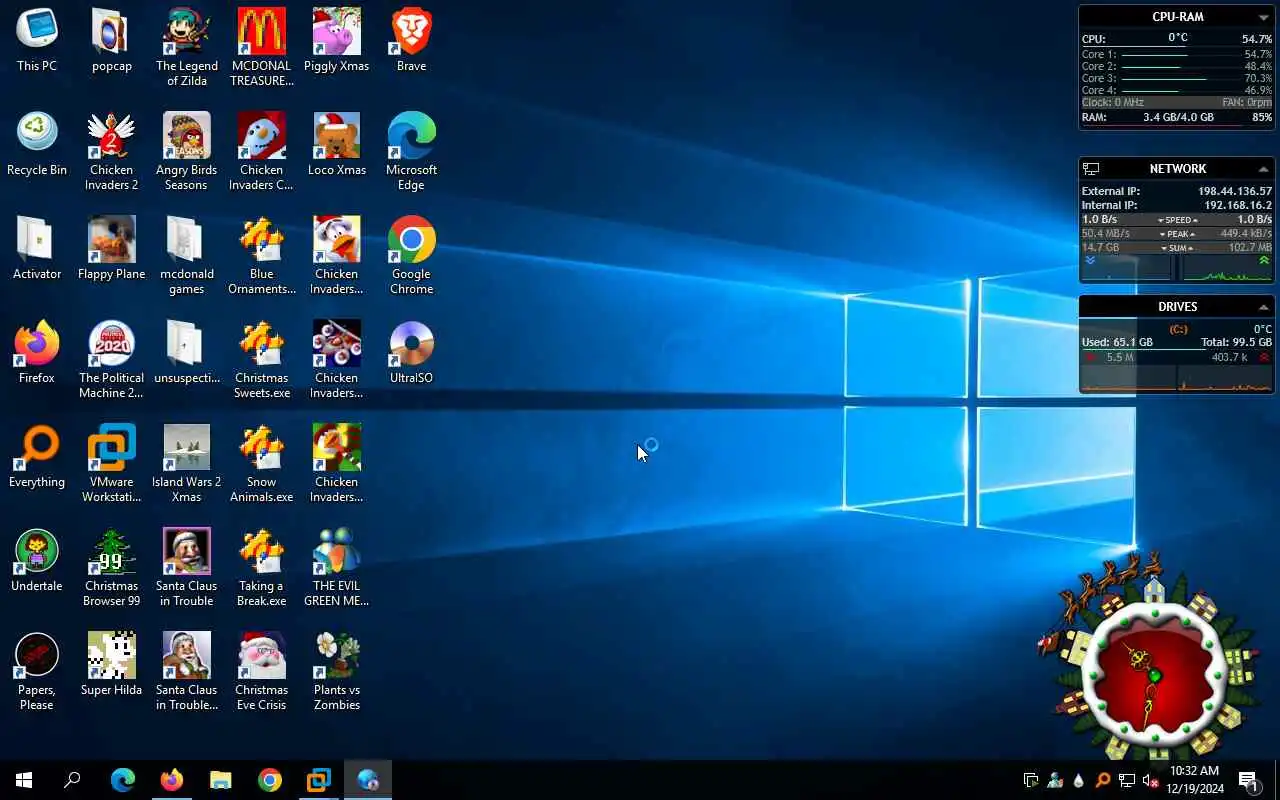Launch Google Chrome from the taskbar
Viewport: 1280px width, 800px height.
(270, 780)
